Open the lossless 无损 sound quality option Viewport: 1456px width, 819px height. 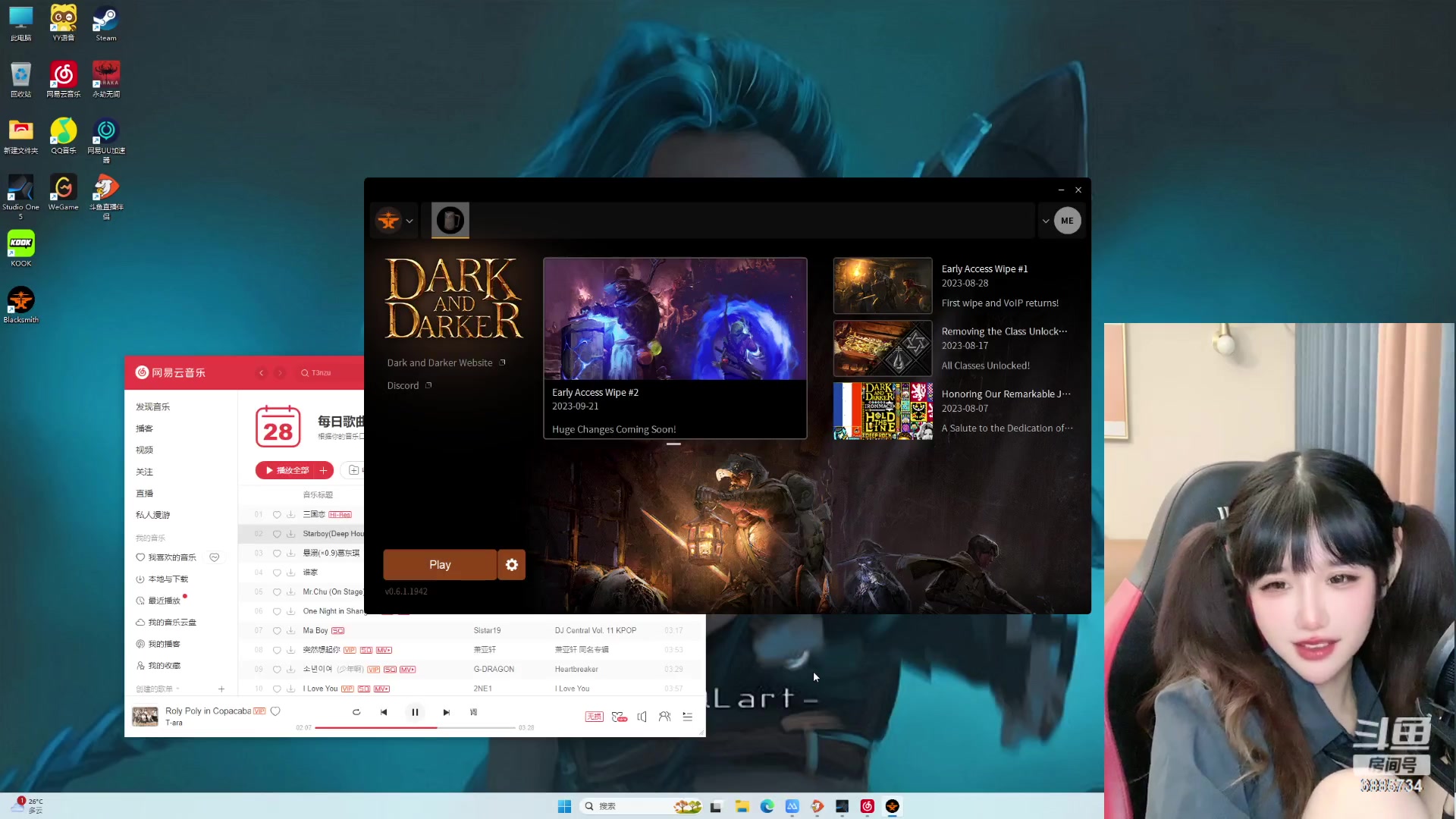594,717
